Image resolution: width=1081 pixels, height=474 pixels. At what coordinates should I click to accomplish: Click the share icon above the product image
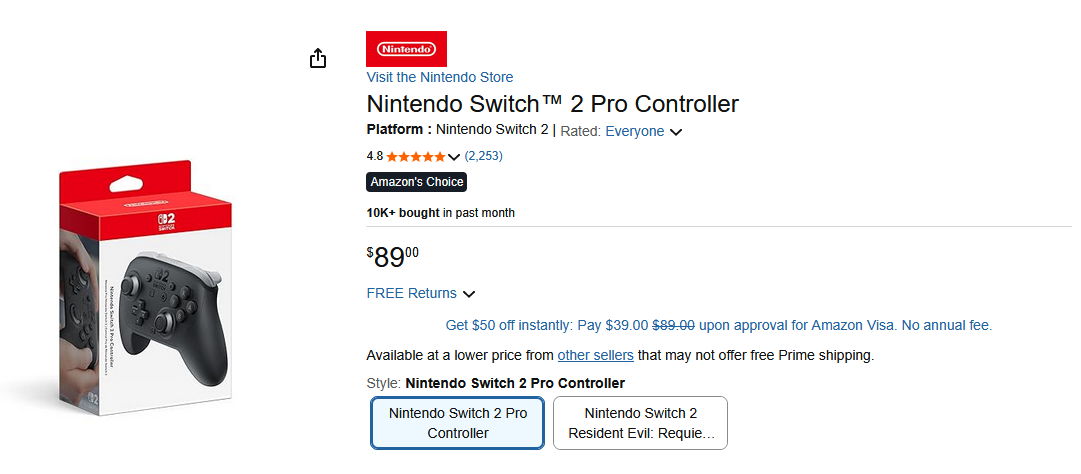coord(318,59)
